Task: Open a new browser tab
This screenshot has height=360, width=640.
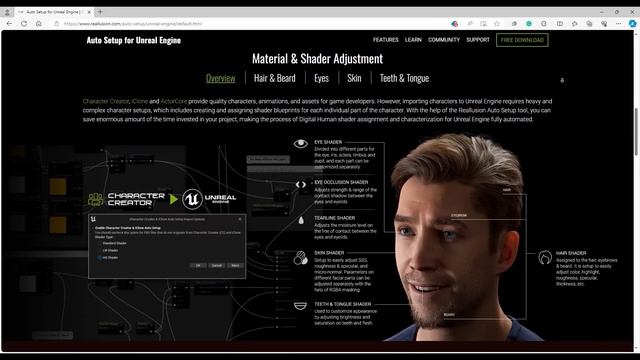Action: (100, 12)
